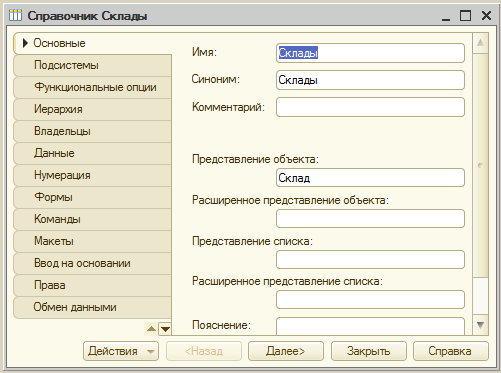Screen dimensions: 501x373
Task: Switch to the Подсистемы tab
Action: [x=92, y=65]
